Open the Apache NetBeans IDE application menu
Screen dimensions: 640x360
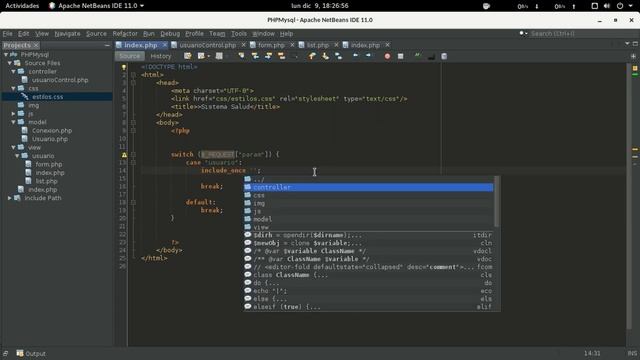97,6
